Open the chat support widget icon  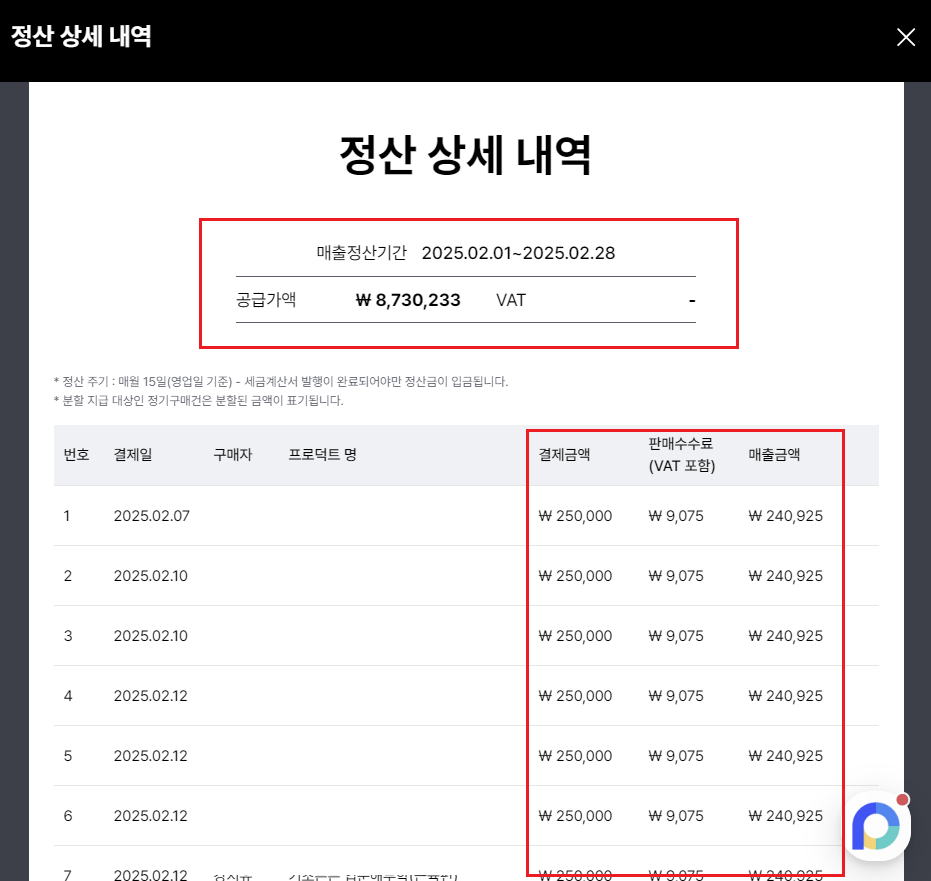tap(878, 826)
